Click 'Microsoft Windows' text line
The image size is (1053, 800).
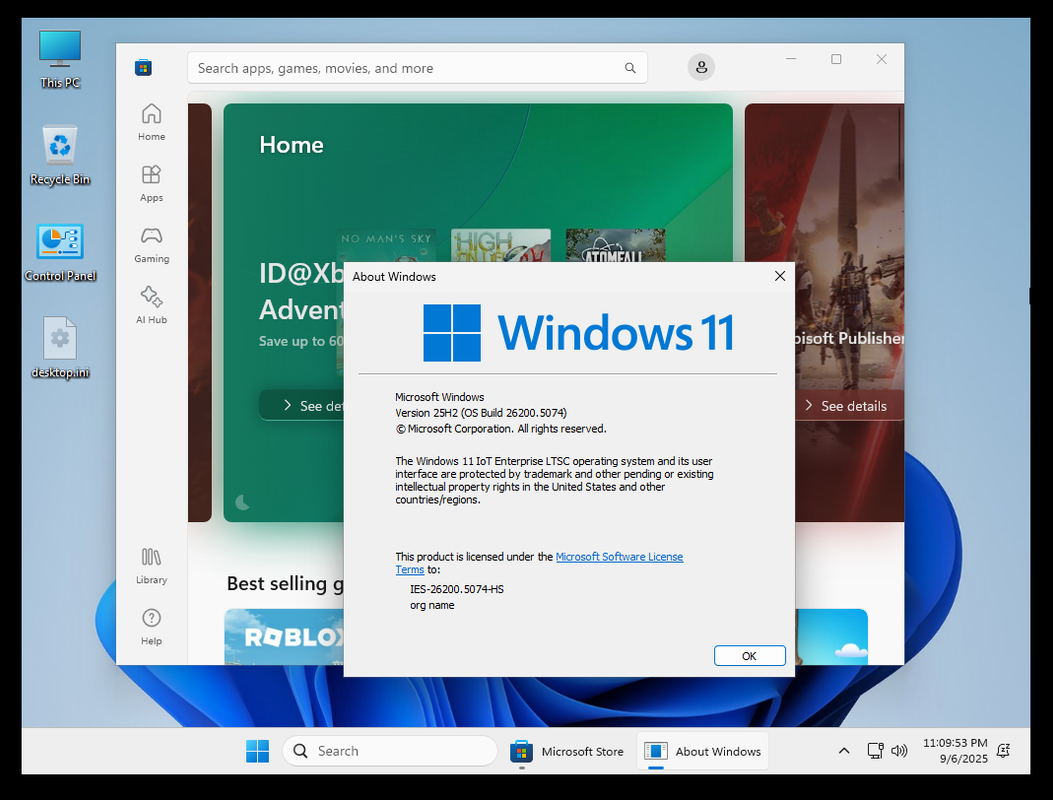[x=439, y=397]
